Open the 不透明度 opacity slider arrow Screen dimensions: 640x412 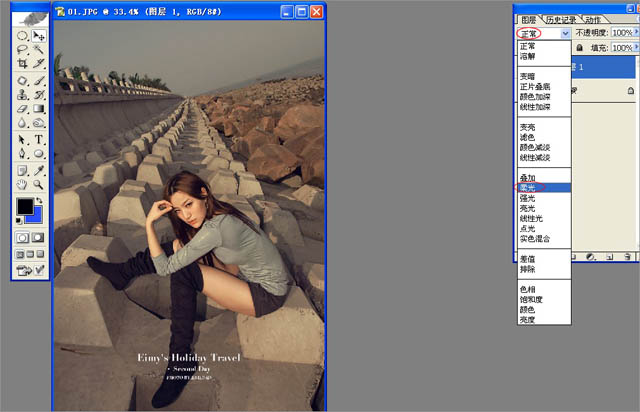[635, 33]
